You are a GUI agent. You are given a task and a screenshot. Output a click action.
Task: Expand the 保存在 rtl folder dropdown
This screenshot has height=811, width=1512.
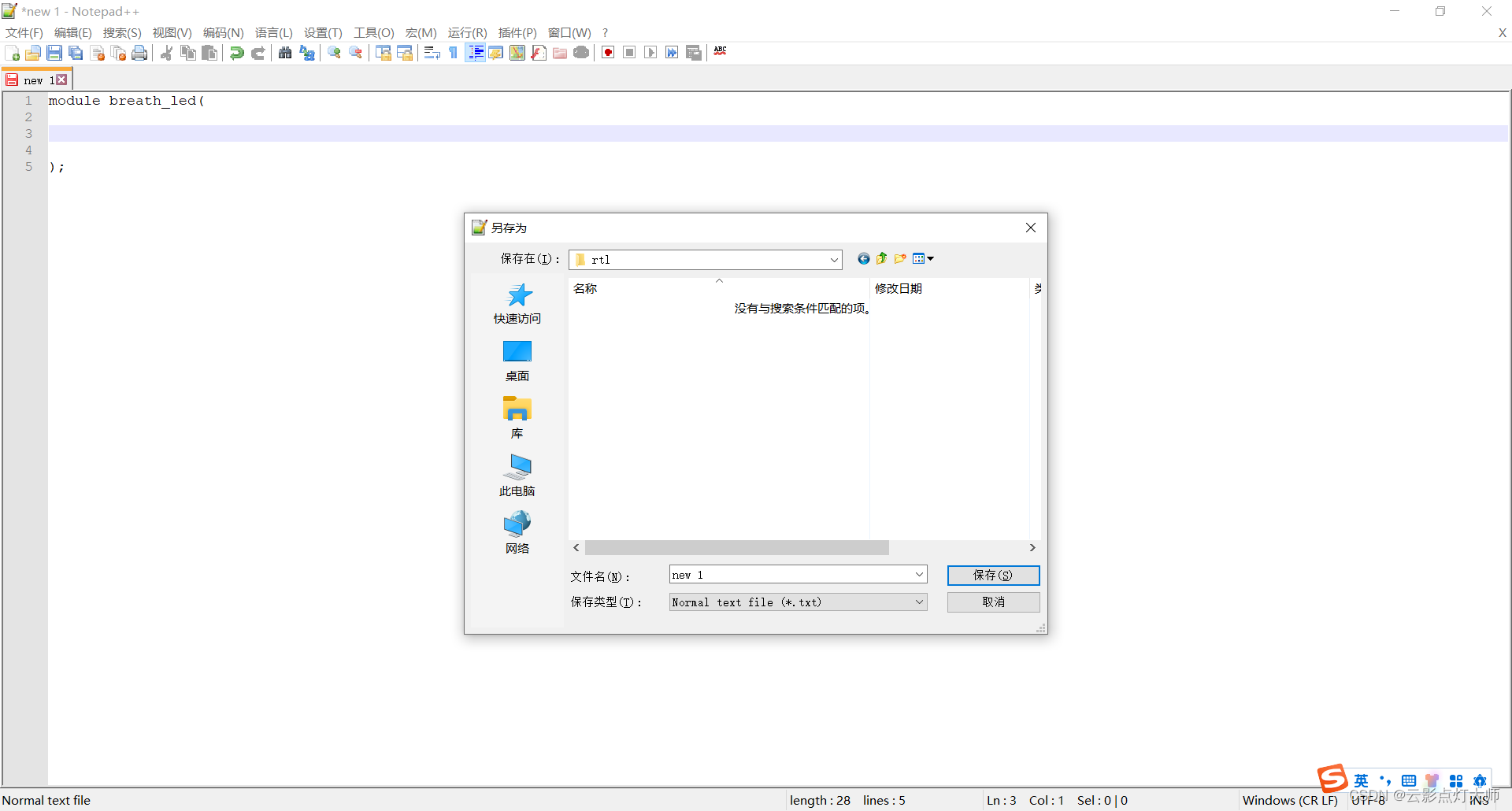(834, 260)
